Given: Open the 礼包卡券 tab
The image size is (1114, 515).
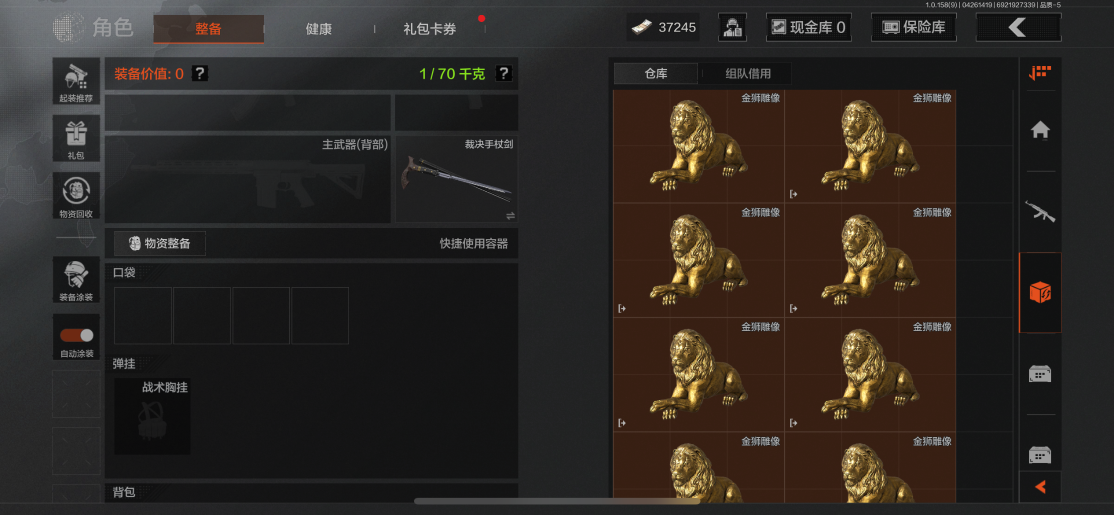Looking at the screenshot, I should (x=430, y=30).
